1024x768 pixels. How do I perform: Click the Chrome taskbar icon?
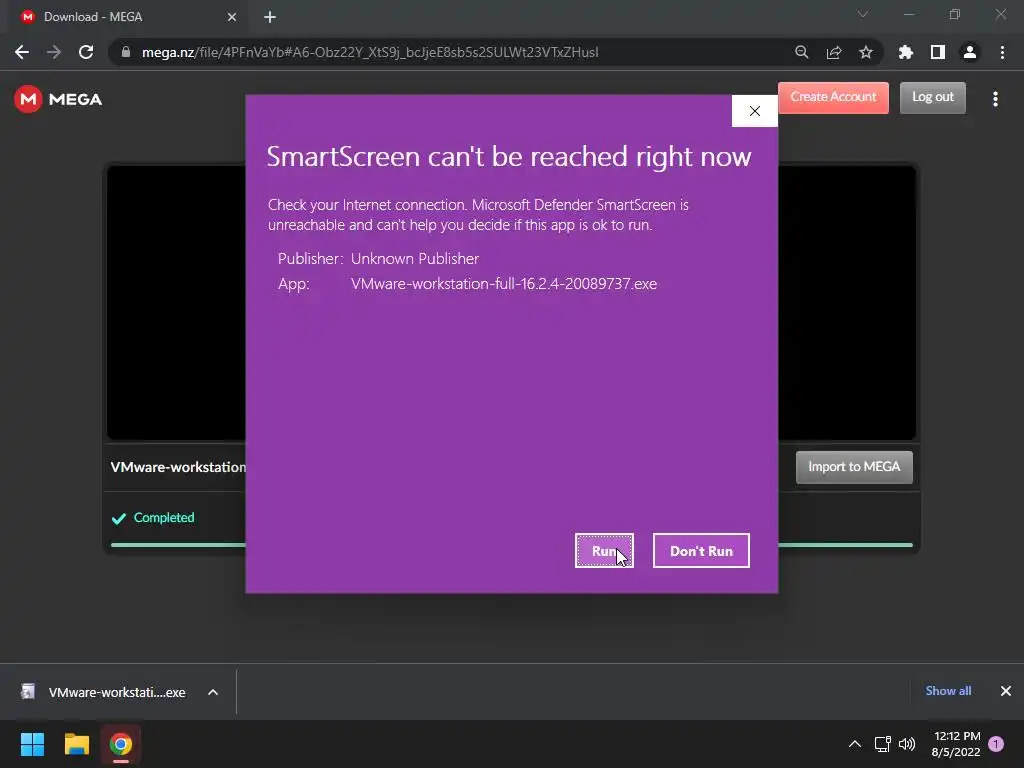click(121, 744)
